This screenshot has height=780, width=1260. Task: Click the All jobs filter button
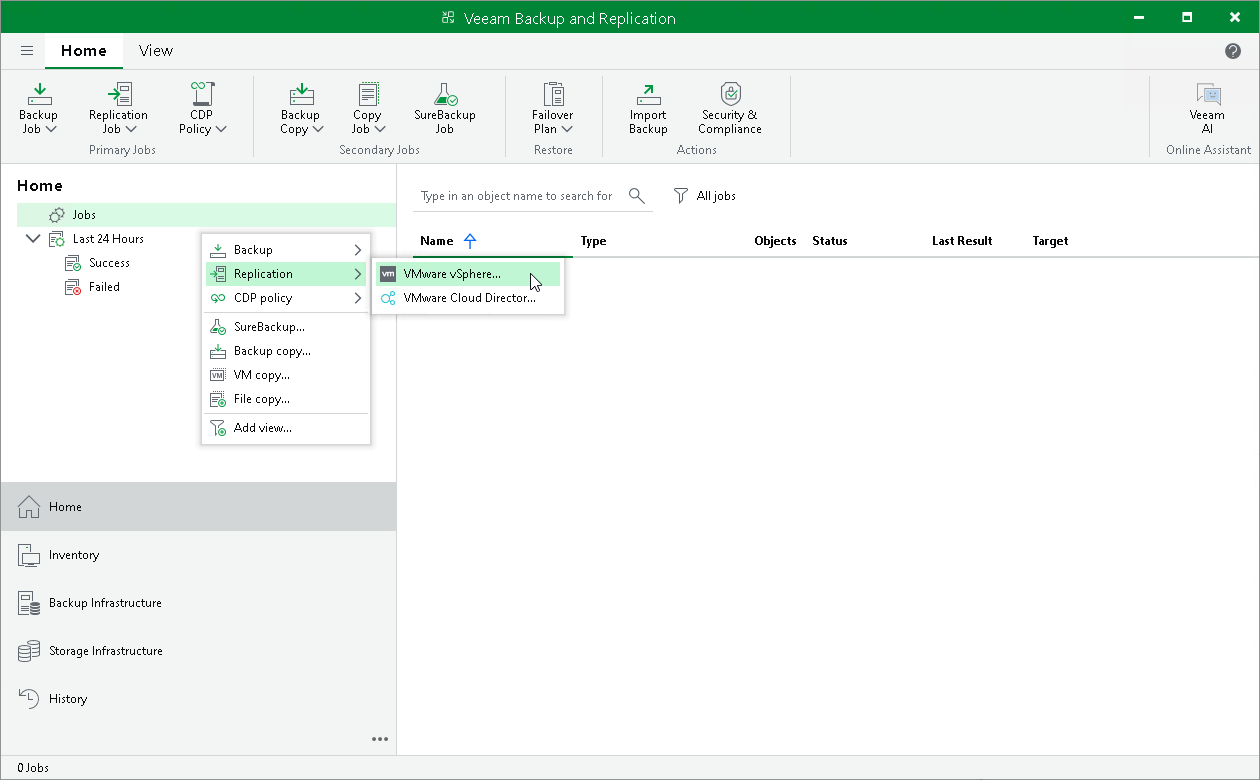[x=705, y=196]
